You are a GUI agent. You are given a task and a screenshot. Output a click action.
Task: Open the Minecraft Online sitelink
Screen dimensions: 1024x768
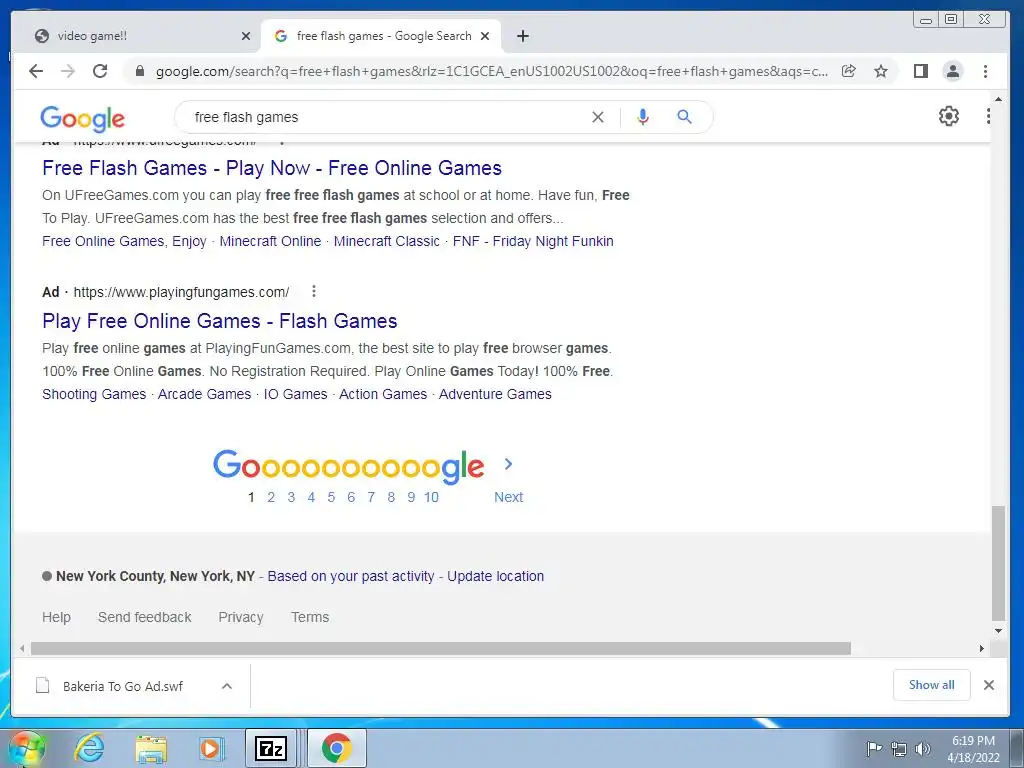[x=270, y=241]
